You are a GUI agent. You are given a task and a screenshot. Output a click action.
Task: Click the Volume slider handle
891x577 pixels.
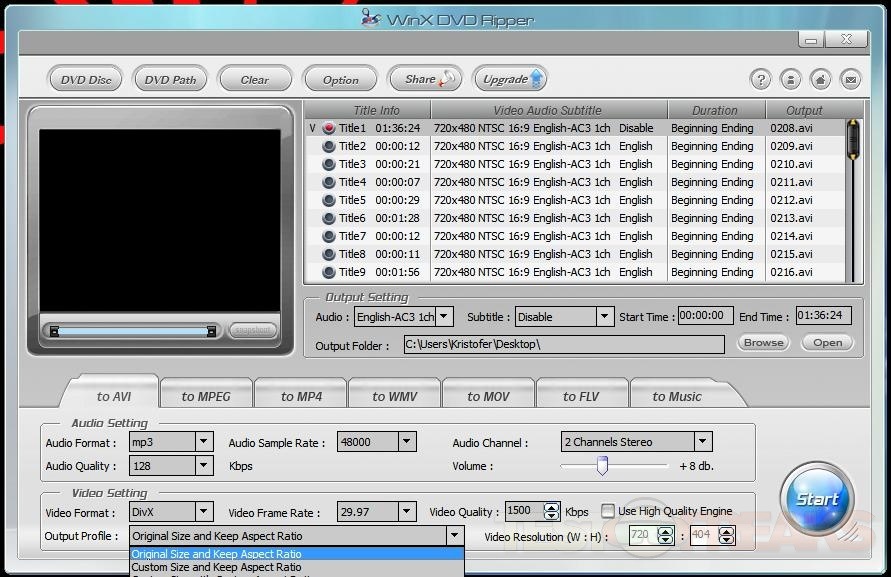click(x=602, y=465)
